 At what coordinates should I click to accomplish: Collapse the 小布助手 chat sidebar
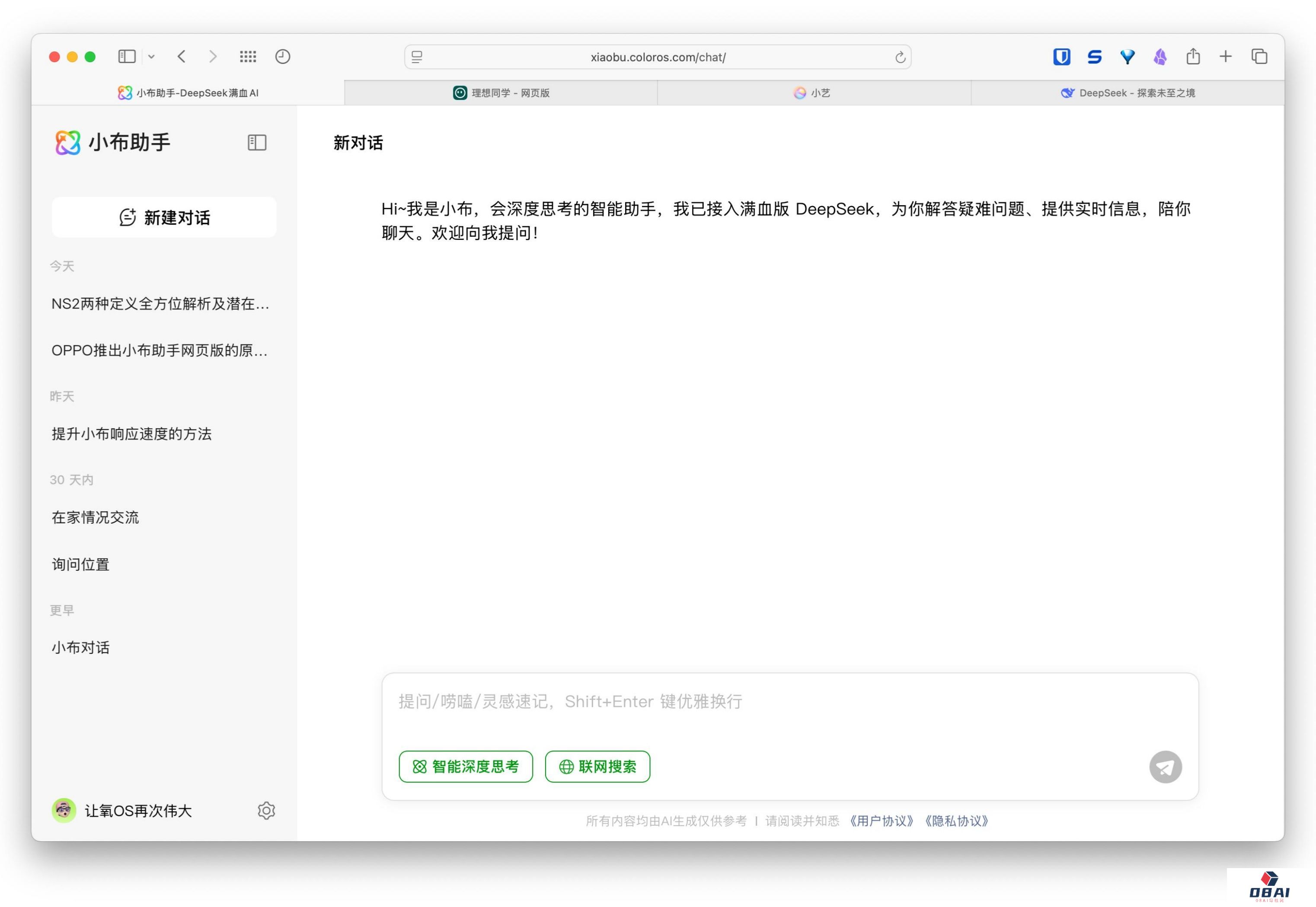click(257, 143)
